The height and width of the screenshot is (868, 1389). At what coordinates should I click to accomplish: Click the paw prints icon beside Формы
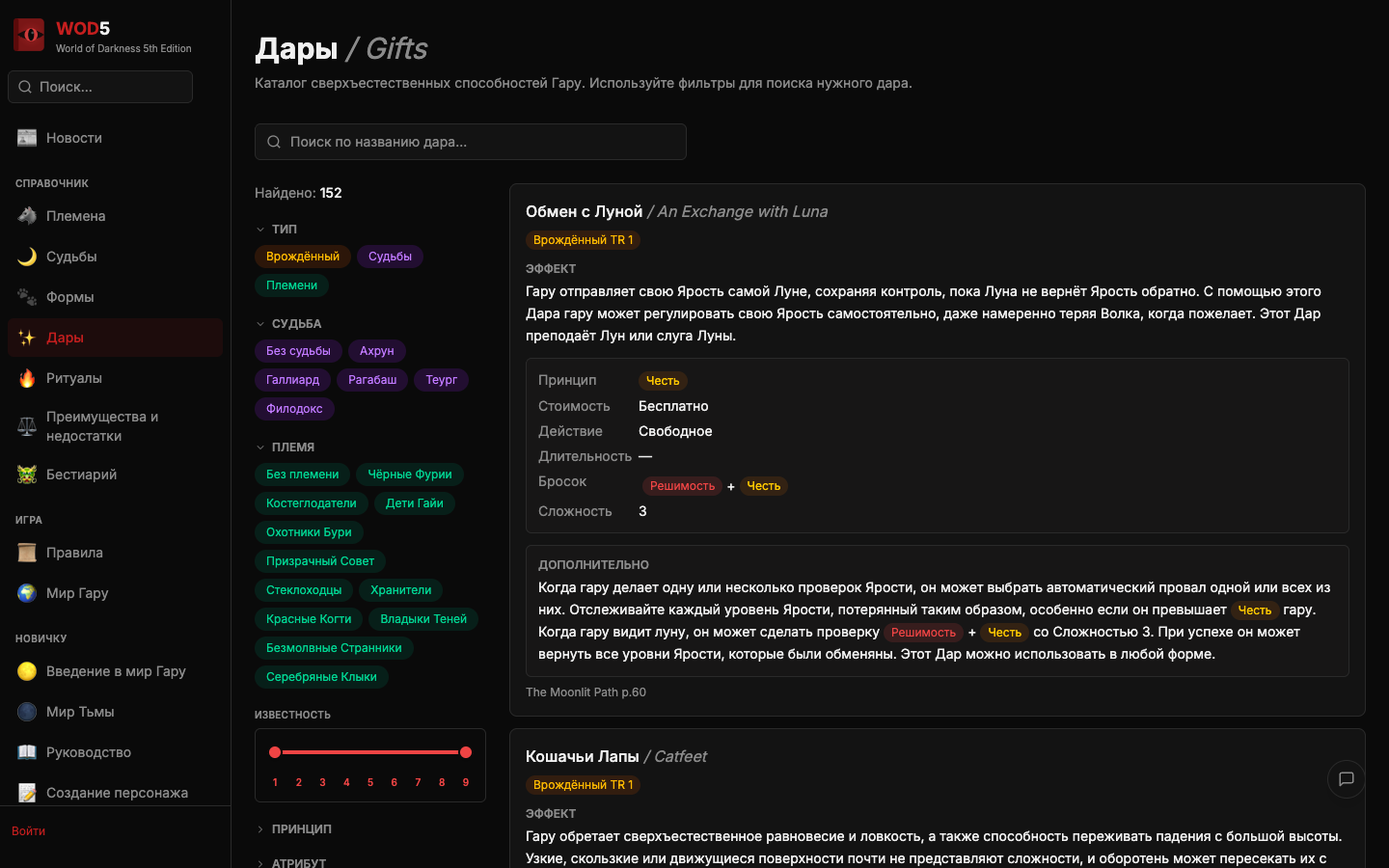tap(27, 297)
